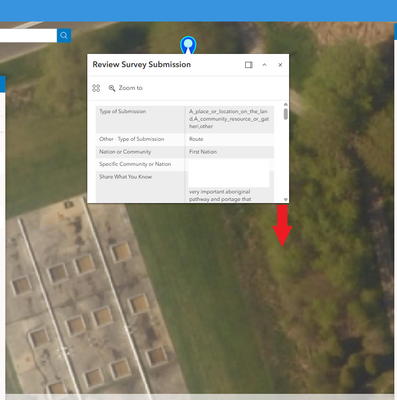Select the 'Type of Submission' field label

(x=122, y=111)
